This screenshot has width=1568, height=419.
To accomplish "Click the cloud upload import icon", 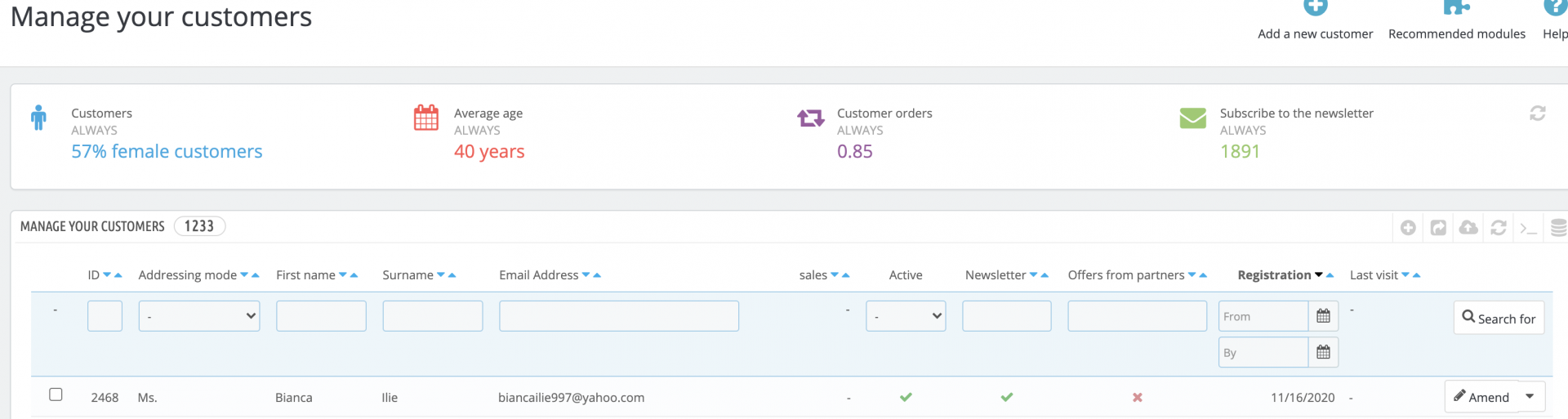I will pos(1468,228).
